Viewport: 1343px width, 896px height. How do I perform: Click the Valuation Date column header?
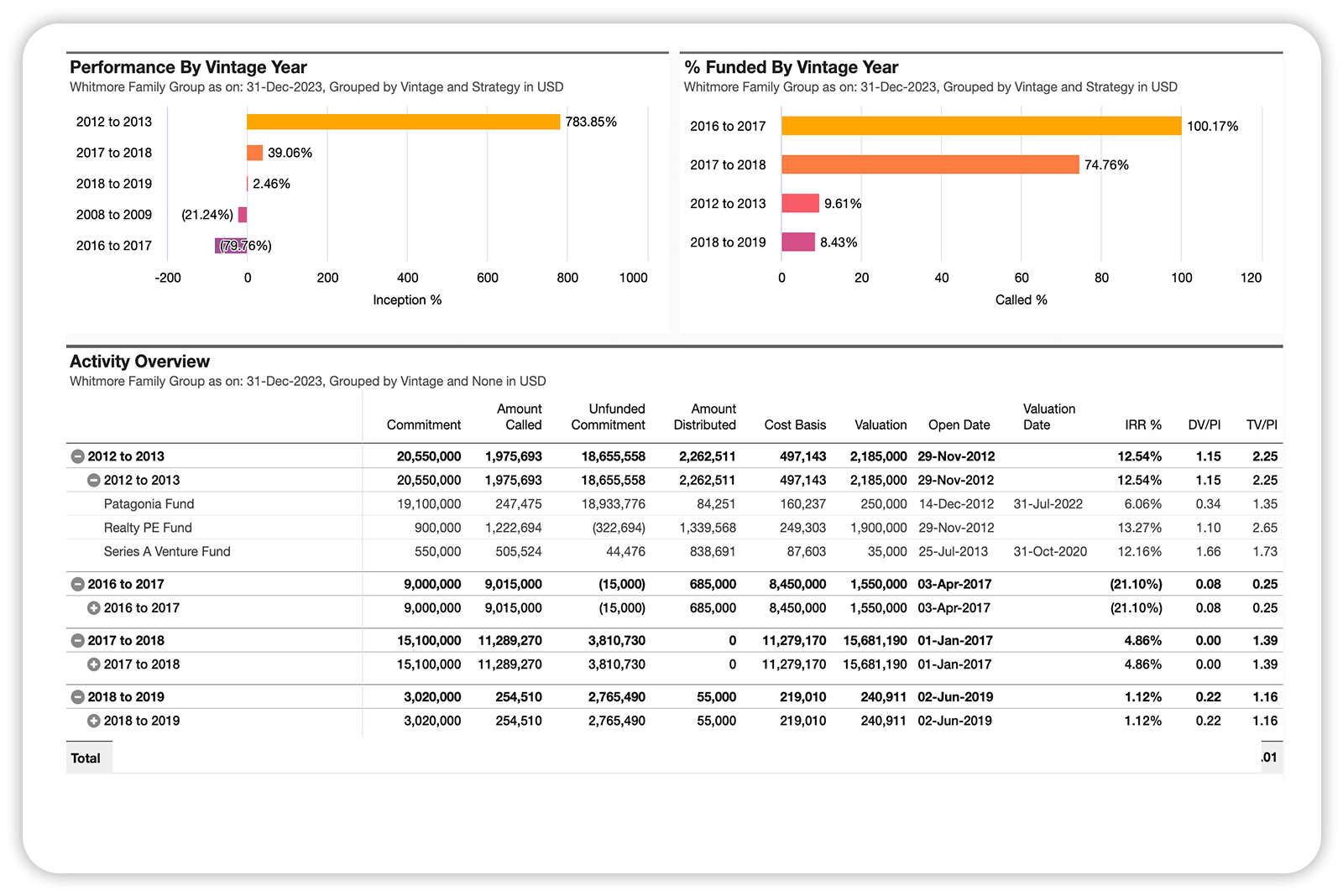pos(1049,417)
